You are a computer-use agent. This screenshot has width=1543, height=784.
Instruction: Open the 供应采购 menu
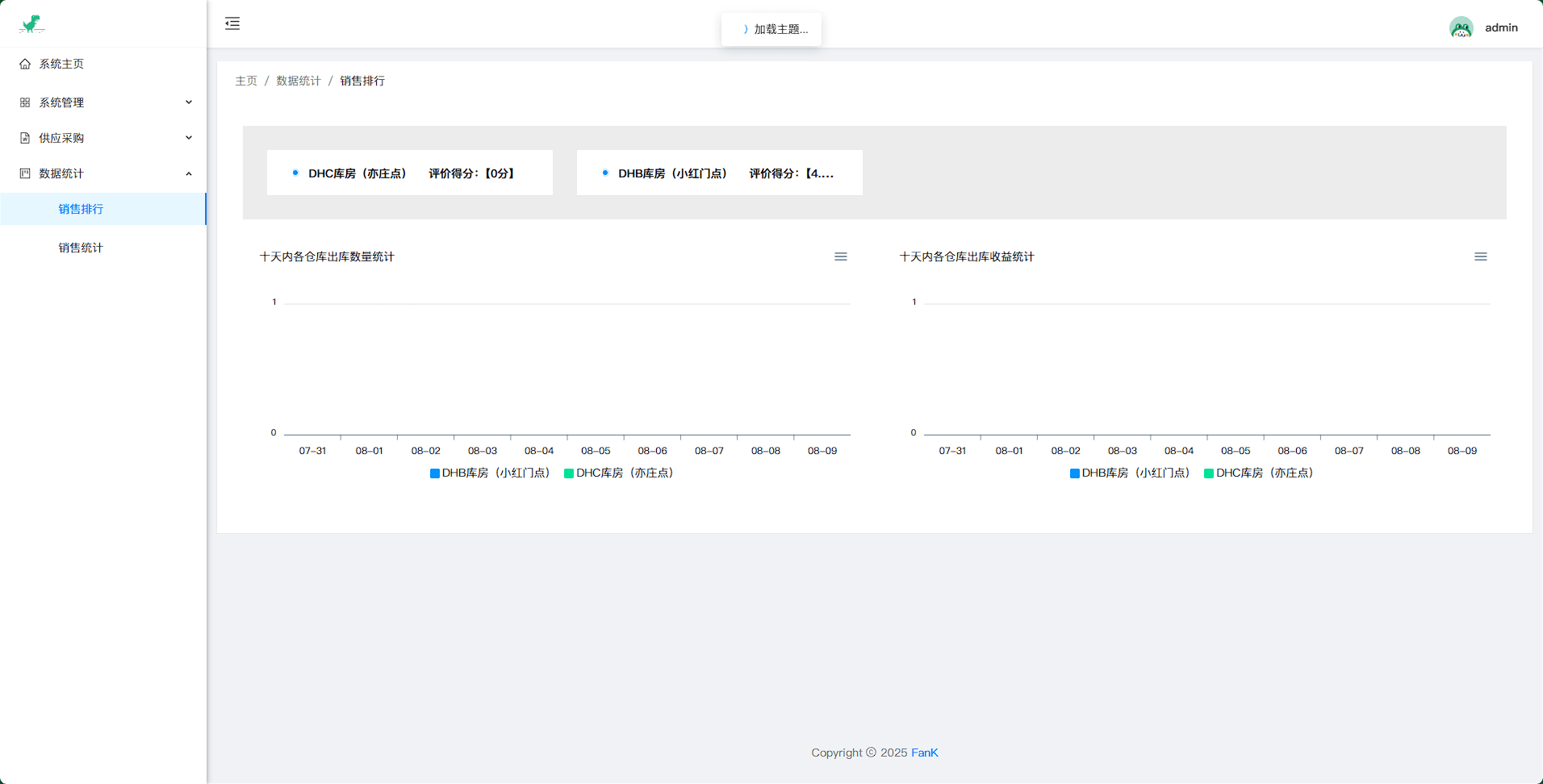point(103,138)
